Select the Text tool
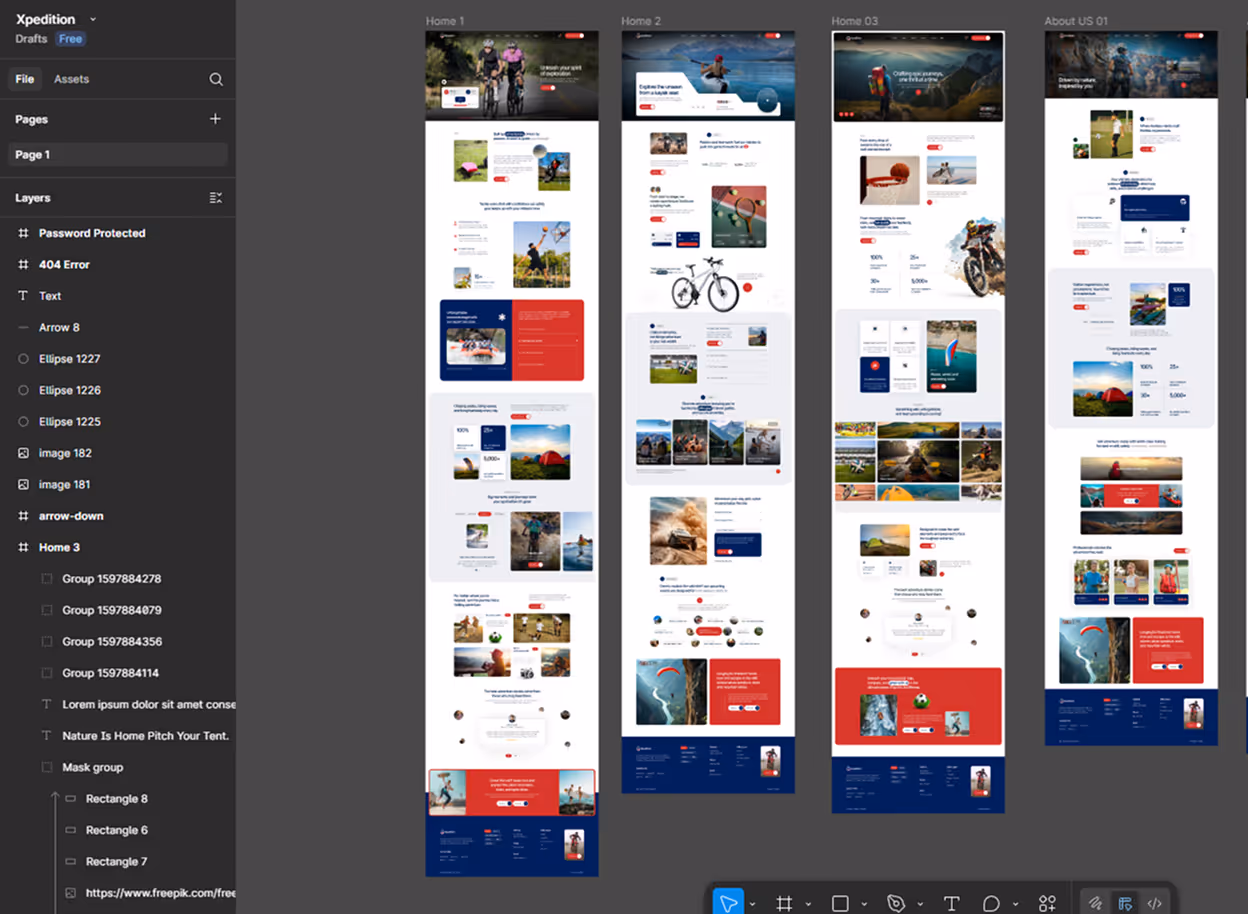 951,902
